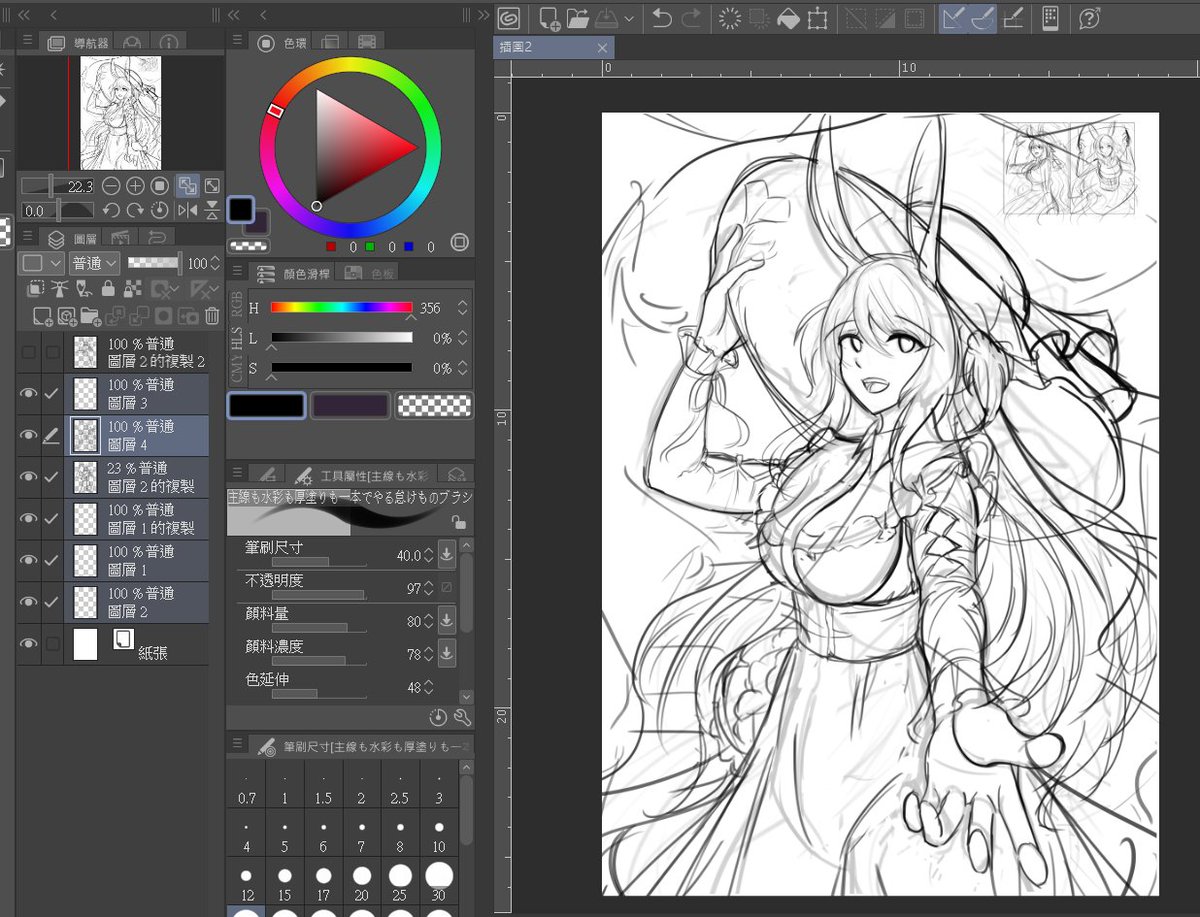Viewport: 1200px width, 917px height.
Task: Reset canvas rotation icon
Action: 159,210
